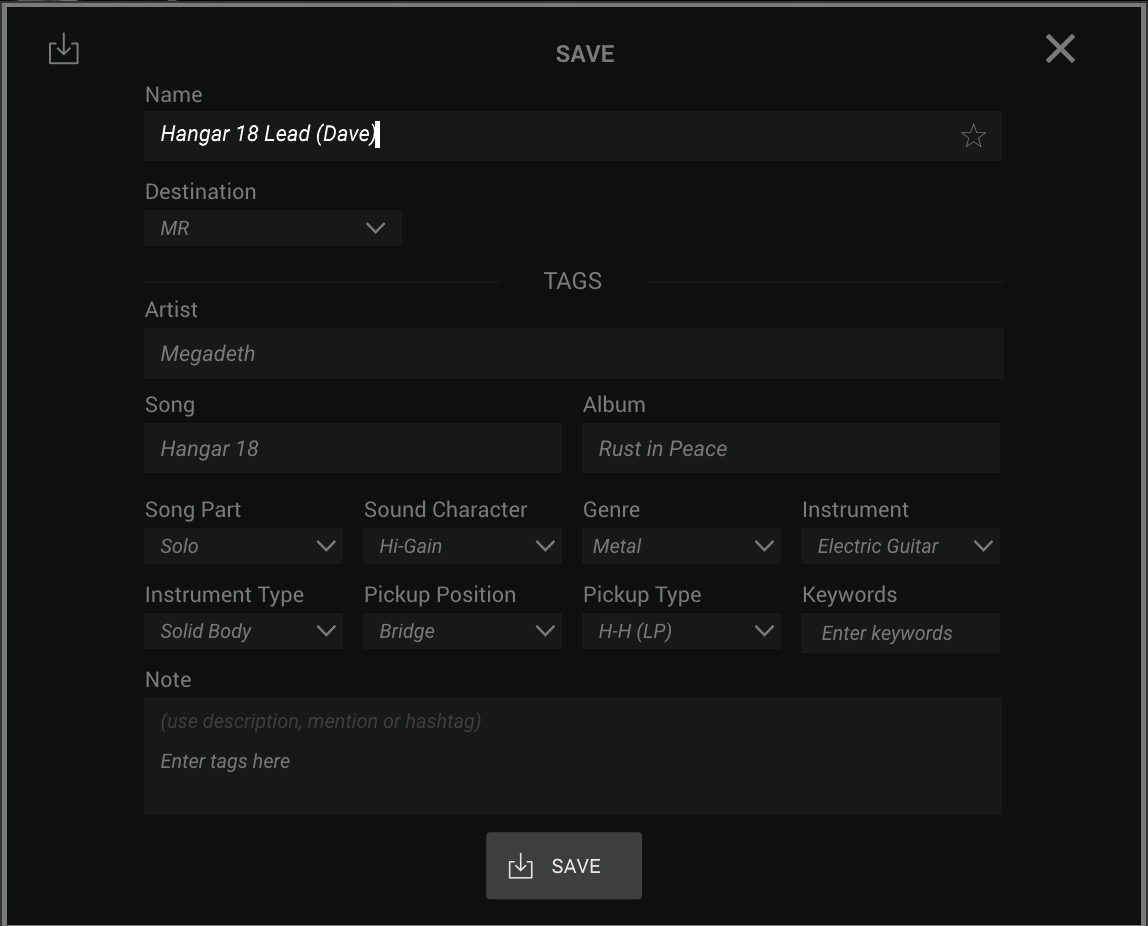
Task: Click the Album field 'Rust in Peace'
Action: (x=791, y=448)
